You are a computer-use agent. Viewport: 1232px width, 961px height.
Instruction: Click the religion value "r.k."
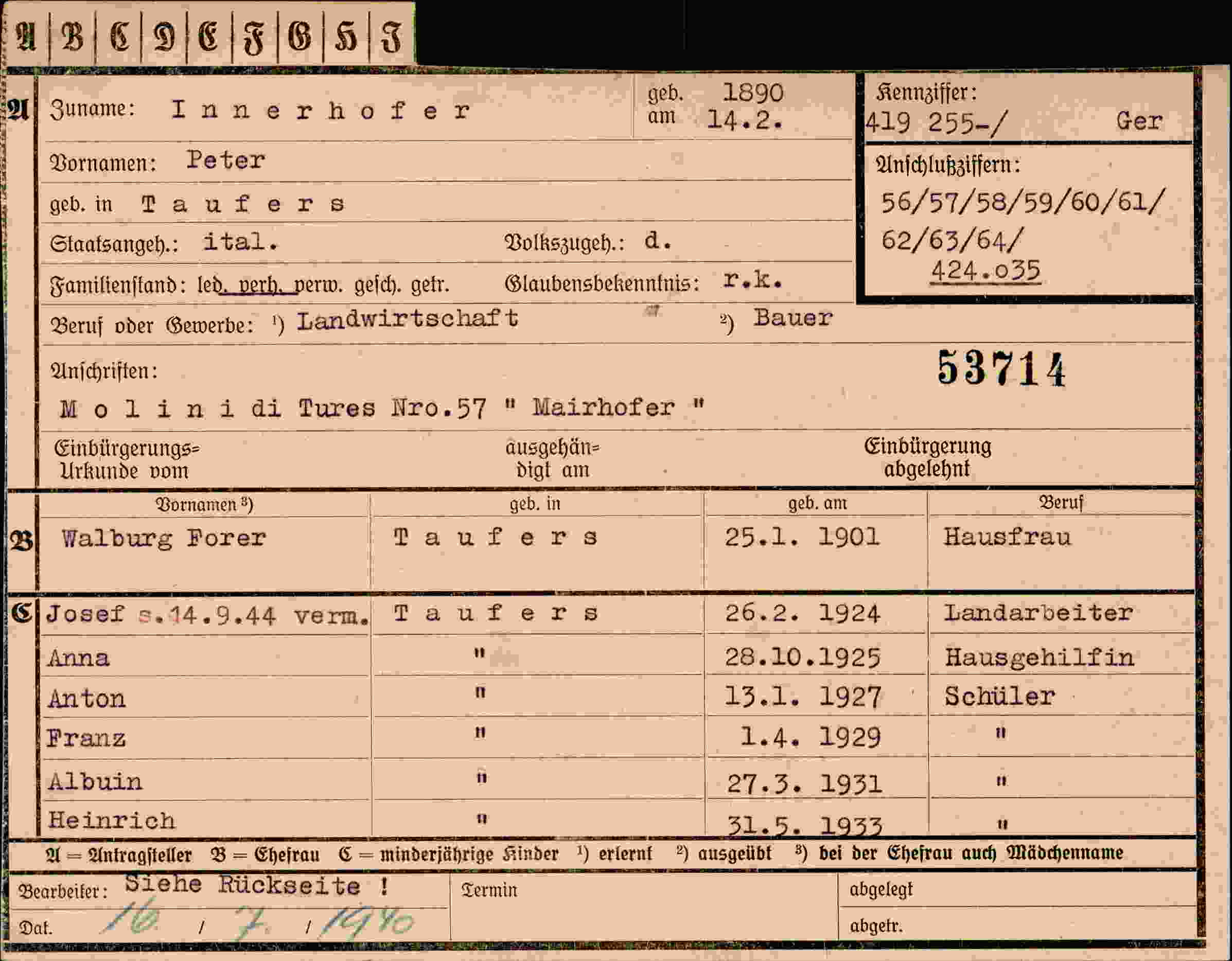coord(753,280)
